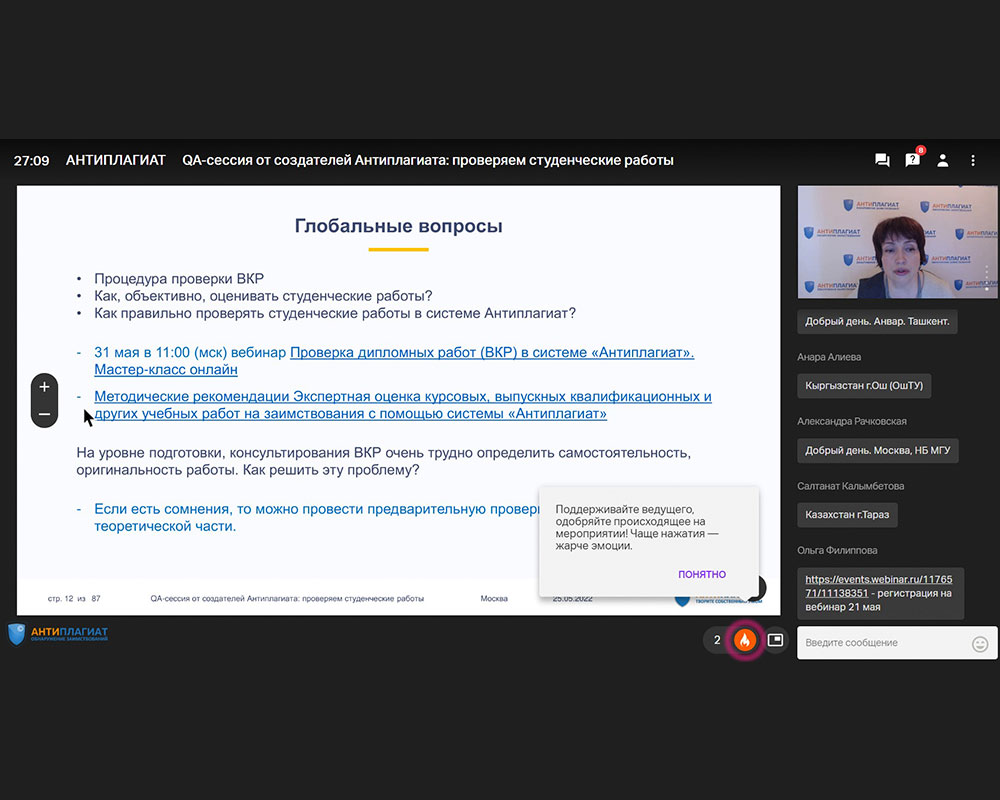
Task: Click the slide page indicator 'стр. 12 из 87'
Action: tap(74, 598)
